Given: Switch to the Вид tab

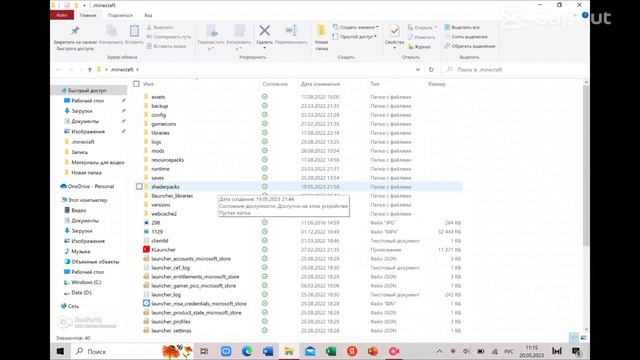Looking at the screenshot, I should coord(148,15).
